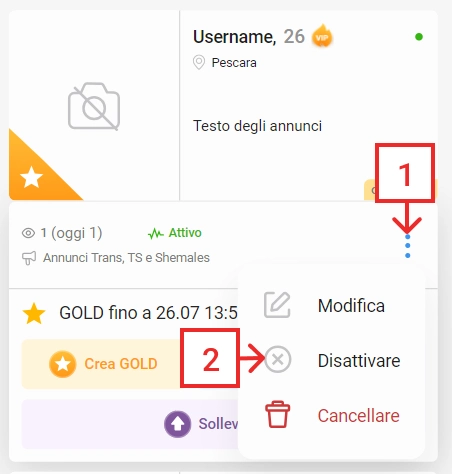Click the Attivo status indicator
The height and width of the screenshot is (474, 452).
click(175, 233)
